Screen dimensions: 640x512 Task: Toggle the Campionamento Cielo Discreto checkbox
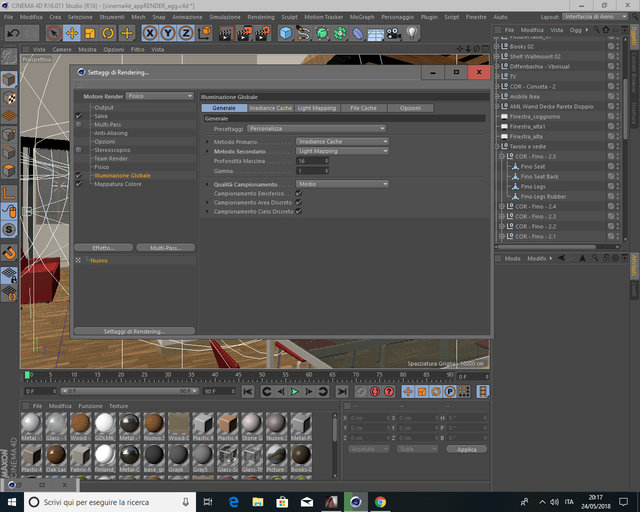point(298,211)
